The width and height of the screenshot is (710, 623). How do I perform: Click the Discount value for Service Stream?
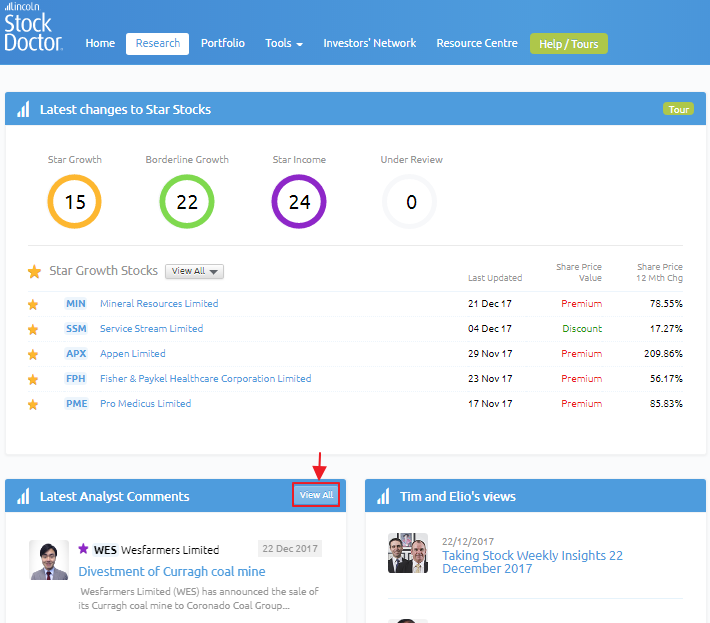582,328
